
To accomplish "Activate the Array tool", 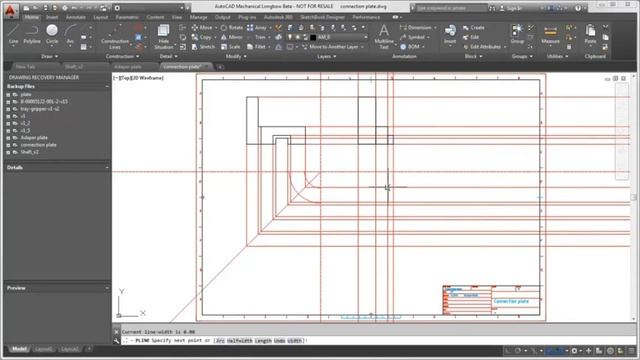I will click(257, 27).
